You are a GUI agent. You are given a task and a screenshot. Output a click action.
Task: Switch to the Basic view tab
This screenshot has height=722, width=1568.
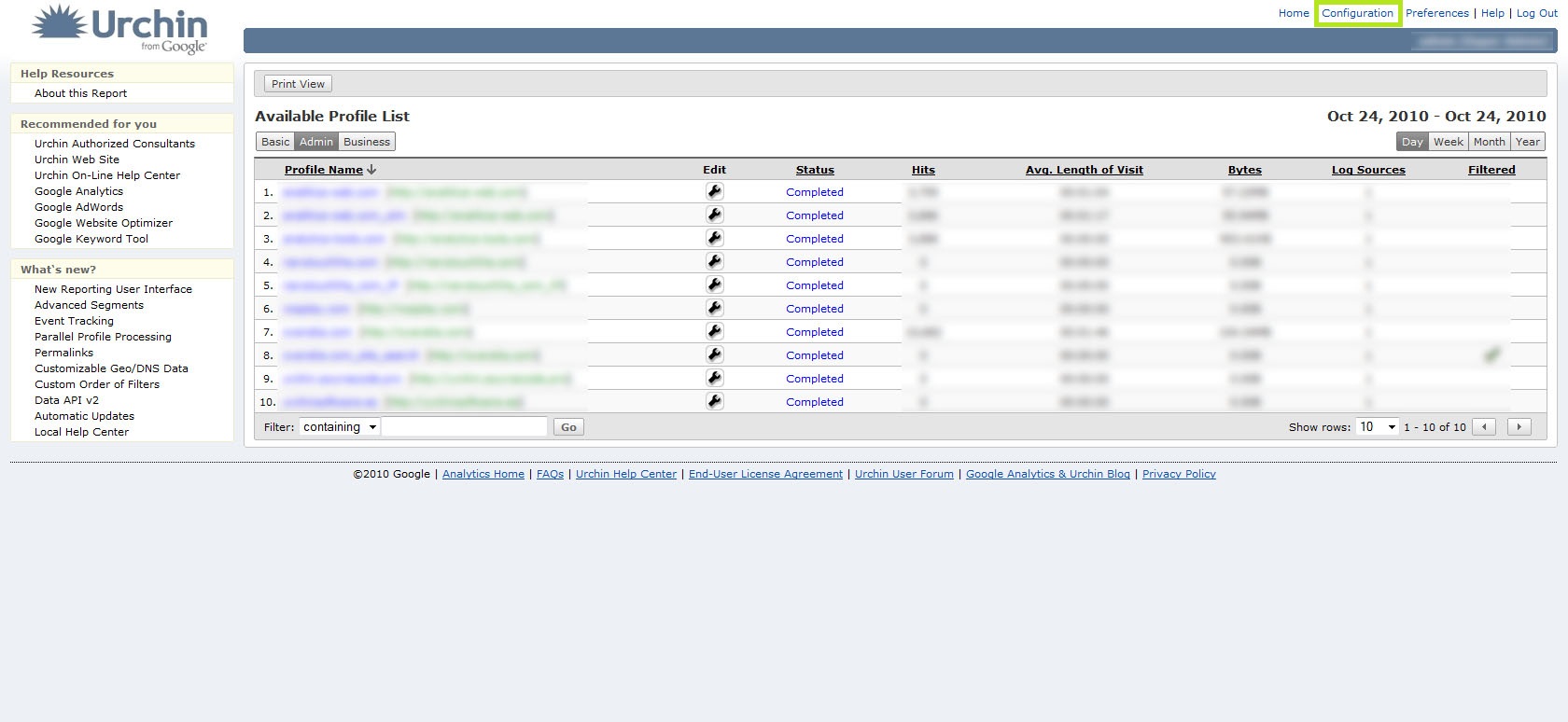tap(275, 142)
